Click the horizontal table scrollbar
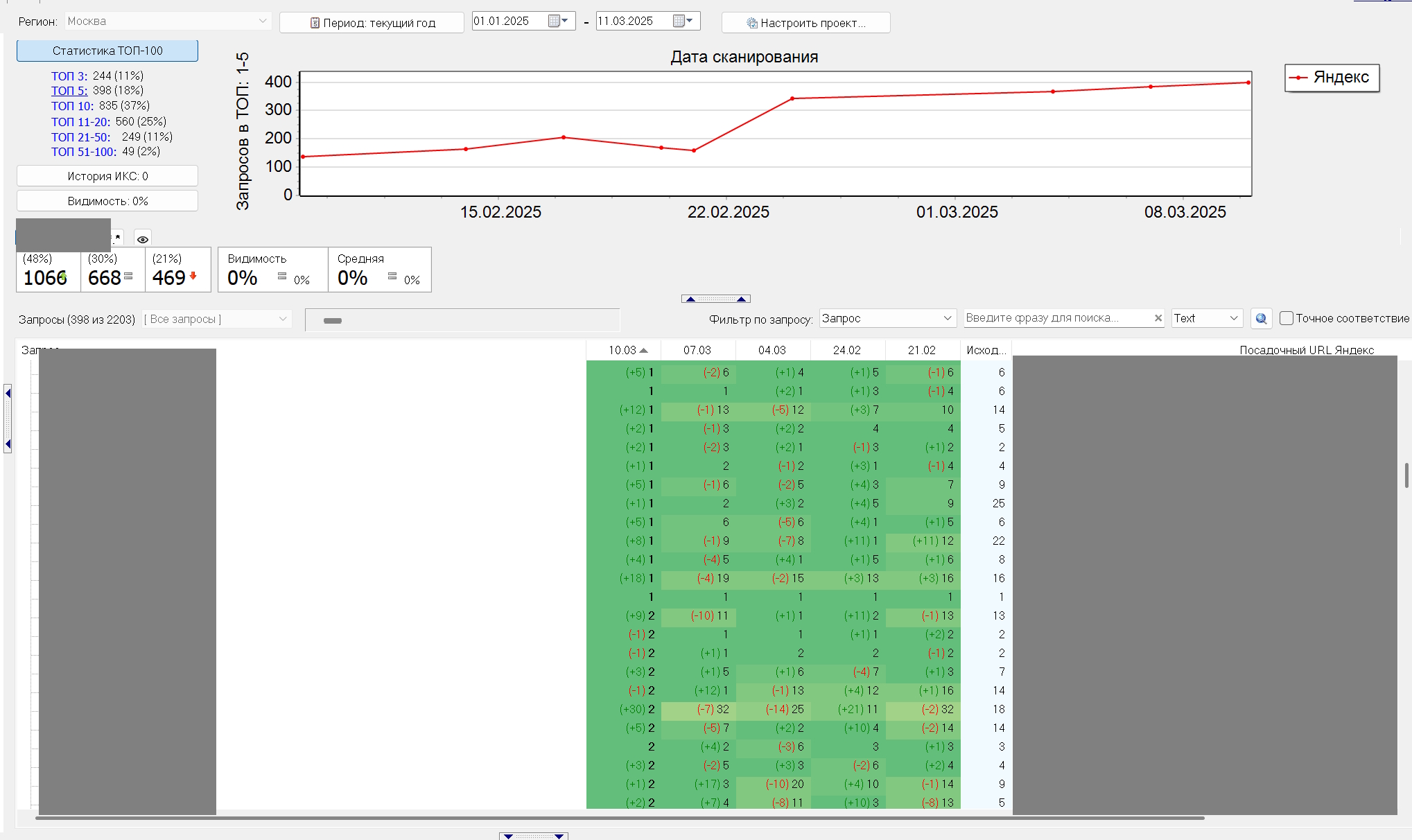This screenshot has width=1412, height=840. [620, 818]
